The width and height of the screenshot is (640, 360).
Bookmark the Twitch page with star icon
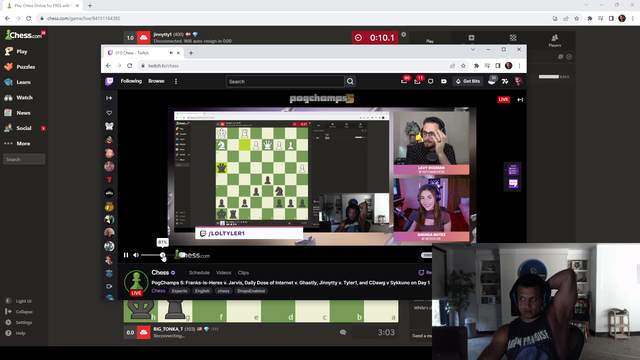[x=463, y=66]
